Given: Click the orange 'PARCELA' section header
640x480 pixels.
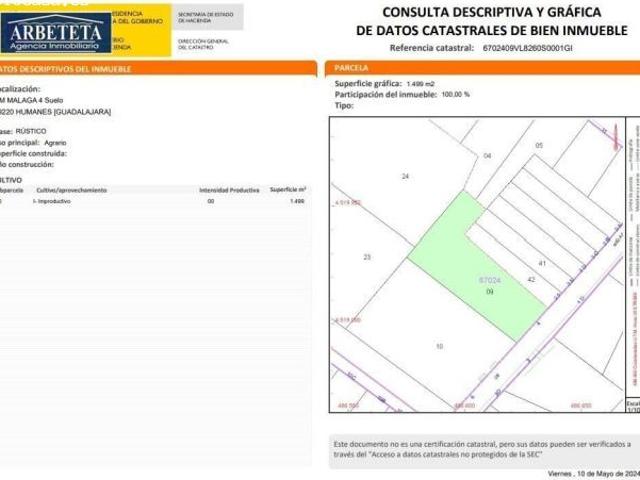Looking at the screenshot, I should click(351, 68).
